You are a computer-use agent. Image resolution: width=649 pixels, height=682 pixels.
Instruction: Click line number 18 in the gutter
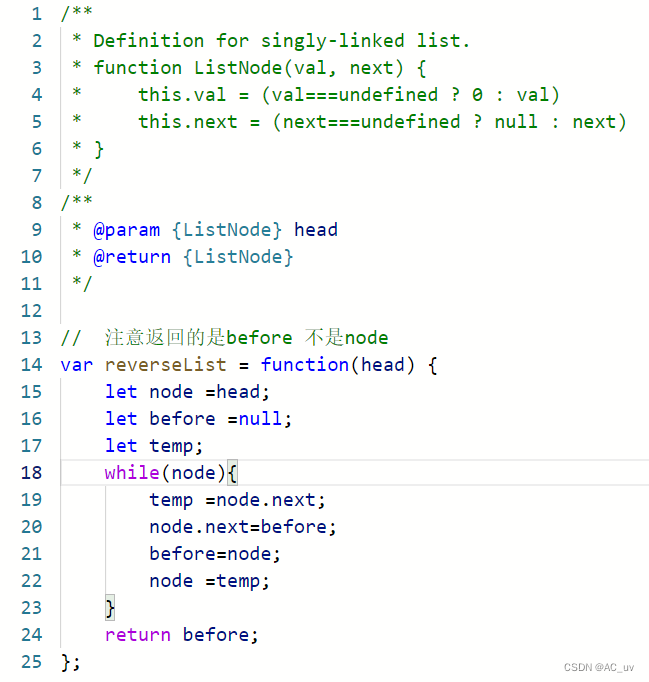tap(31, 472)
